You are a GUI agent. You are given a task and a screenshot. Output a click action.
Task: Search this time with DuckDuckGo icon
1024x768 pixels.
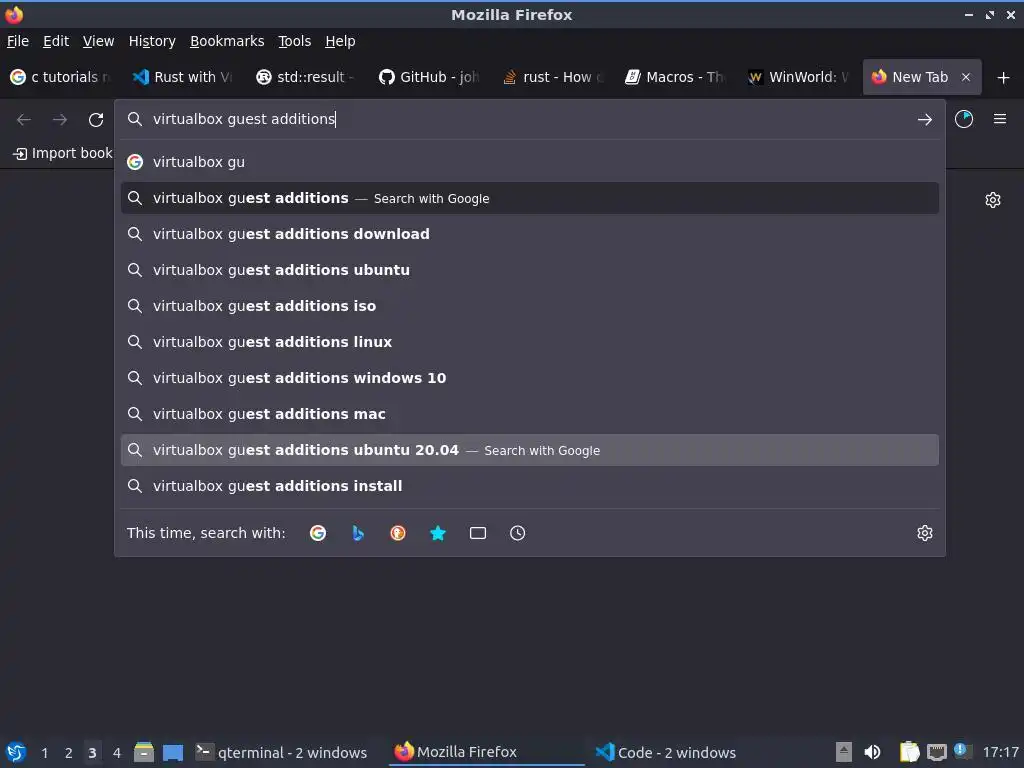coord(398,533)
